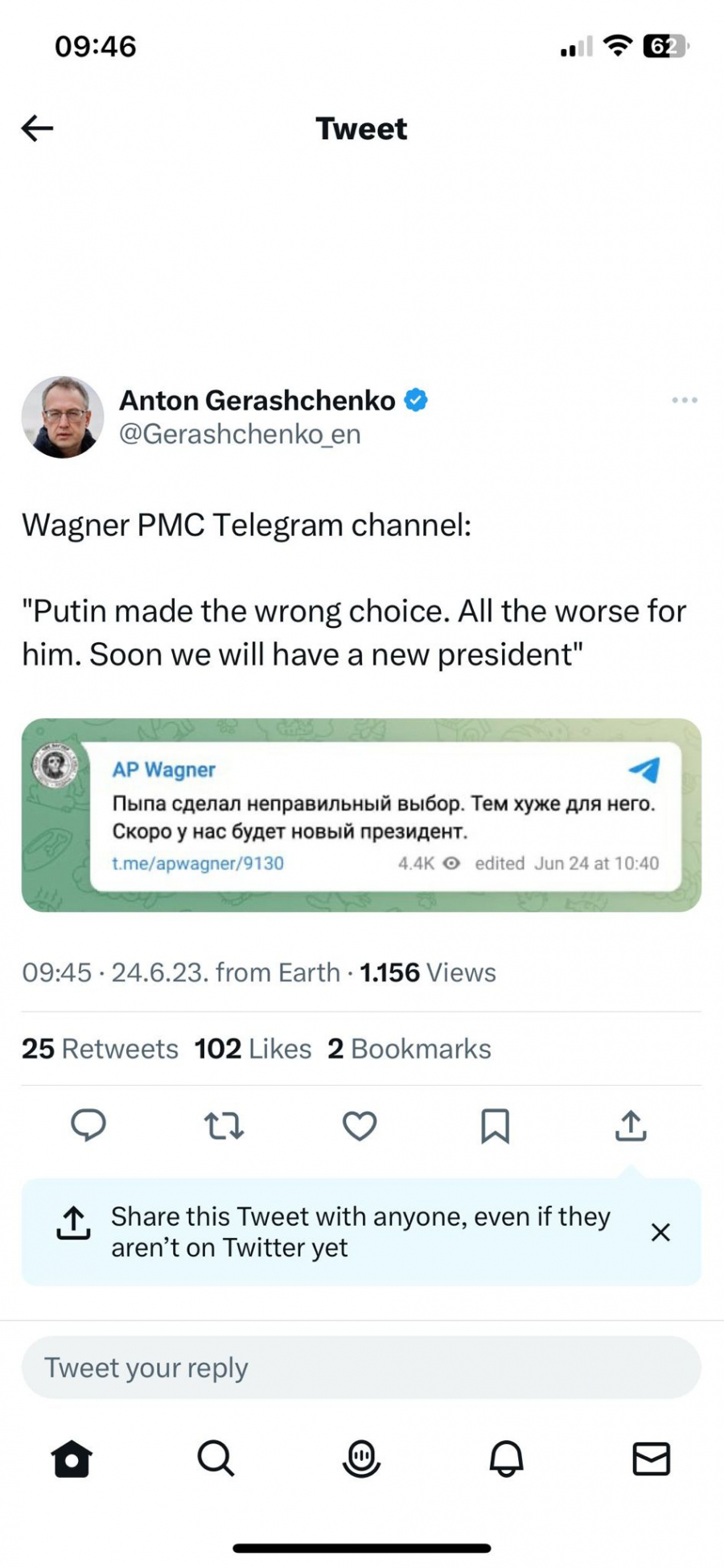
Task: Open Messages envelope tab
Action: coord(651,1458)
